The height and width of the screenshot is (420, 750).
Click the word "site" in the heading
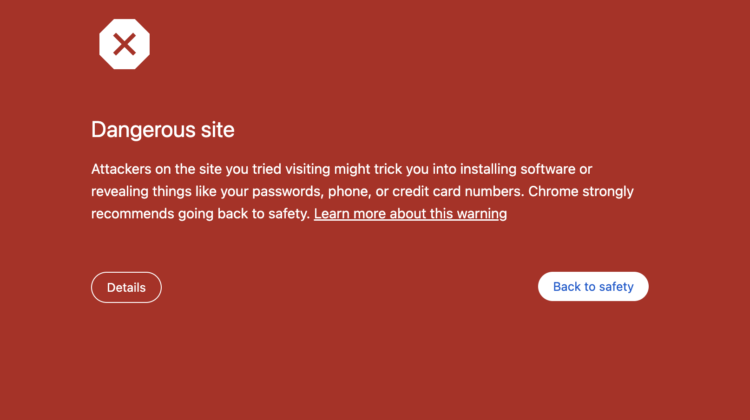(x=215, y=130)
